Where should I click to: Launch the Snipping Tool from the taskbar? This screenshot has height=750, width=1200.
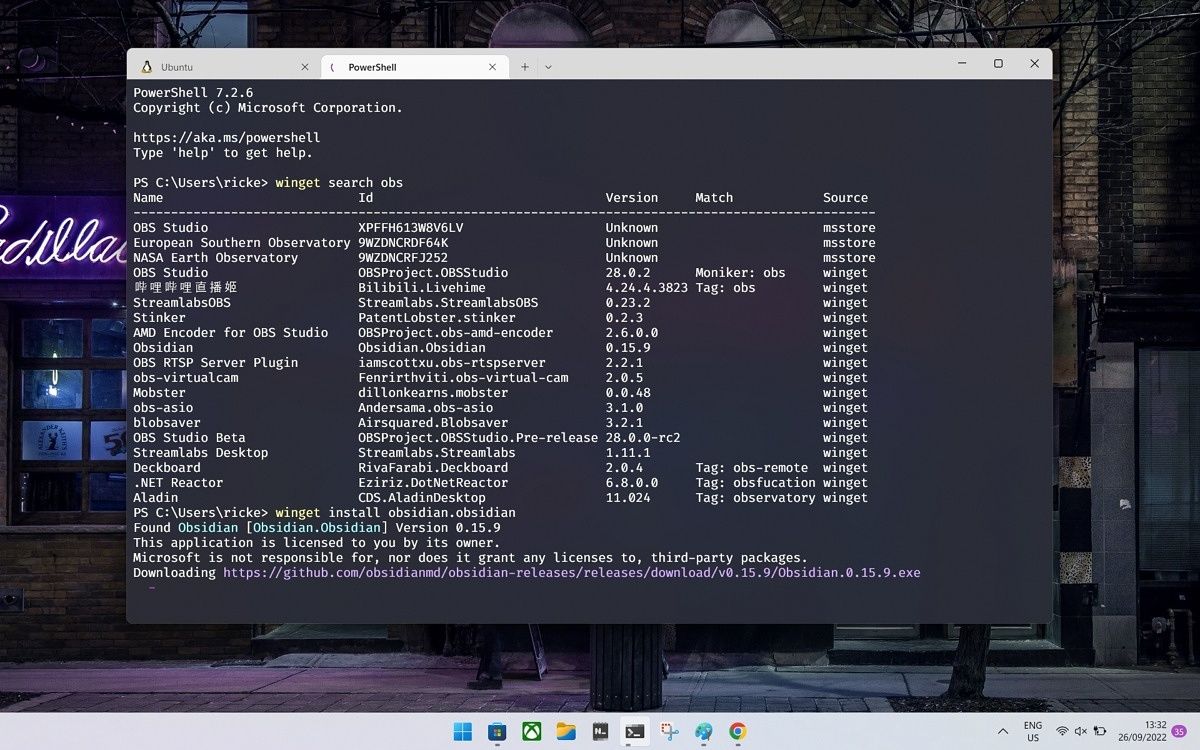pos(668,732)
